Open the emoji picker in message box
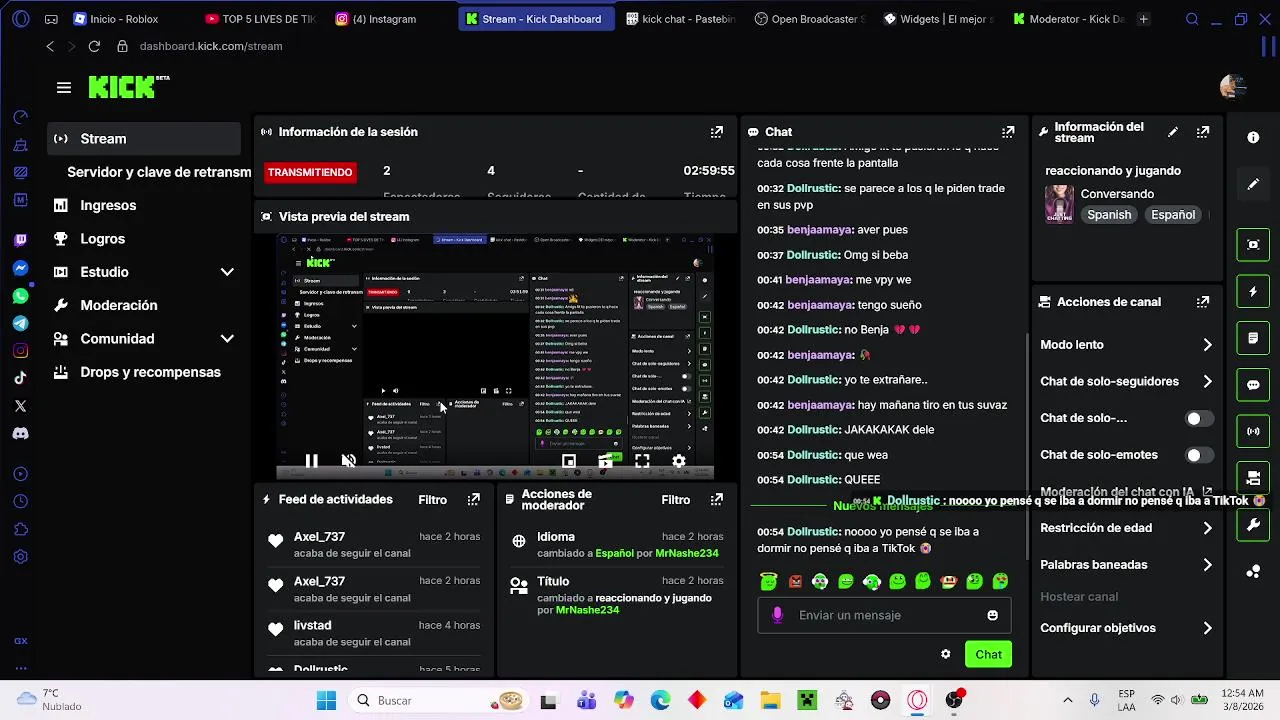 [x=992, y=615]
